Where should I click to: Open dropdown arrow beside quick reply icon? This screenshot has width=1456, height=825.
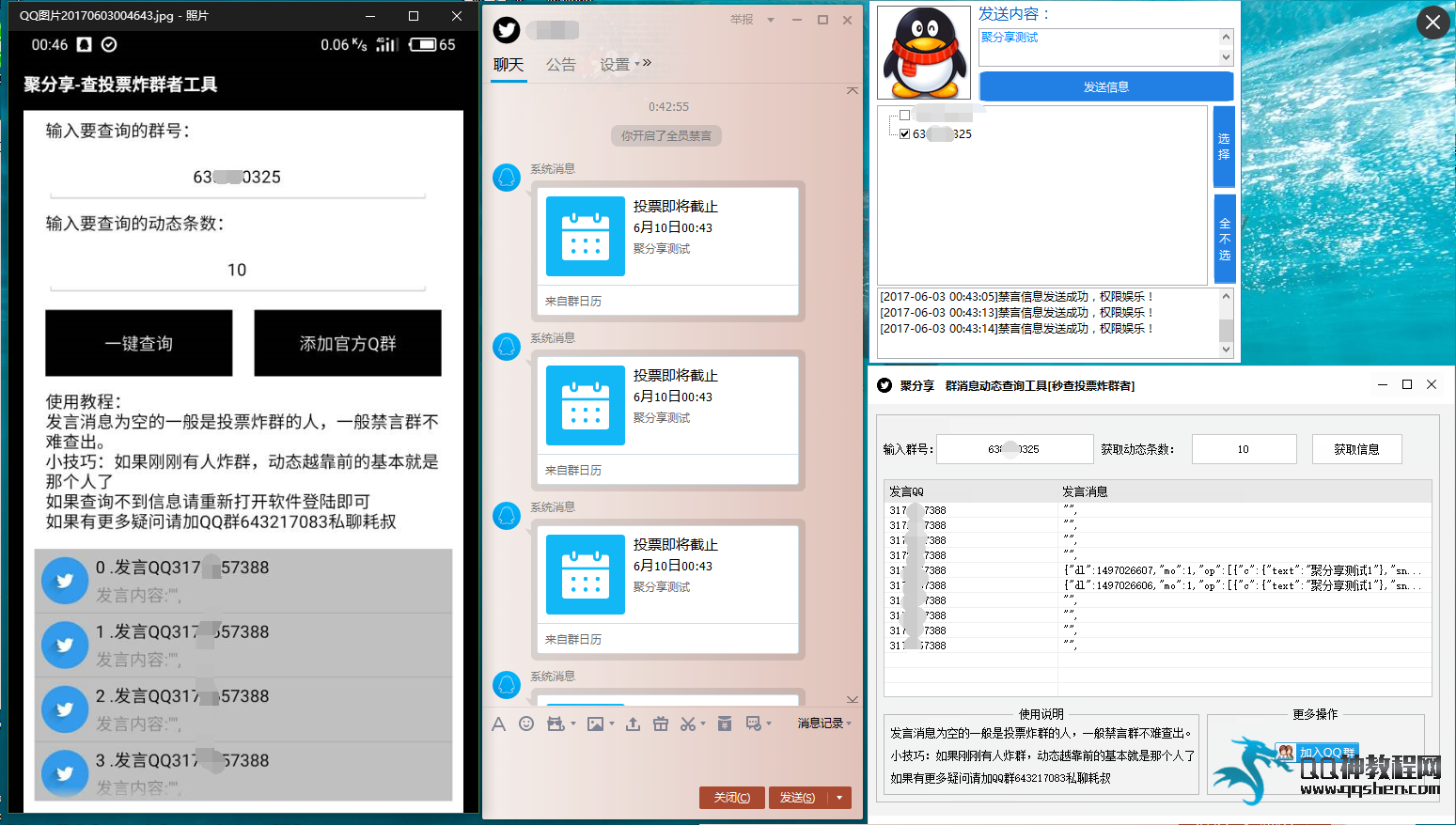pyautogui.click(x=769, y=724)
